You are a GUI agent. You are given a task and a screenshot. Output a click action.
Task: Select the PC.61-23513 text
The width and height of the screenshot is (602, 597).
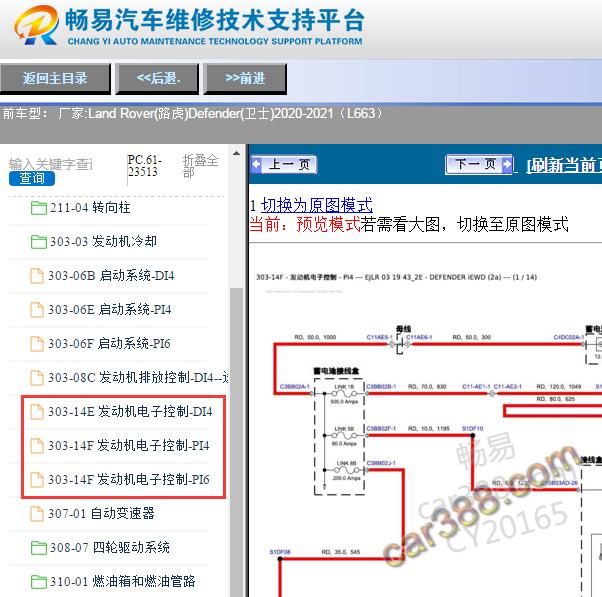[144, 165]
